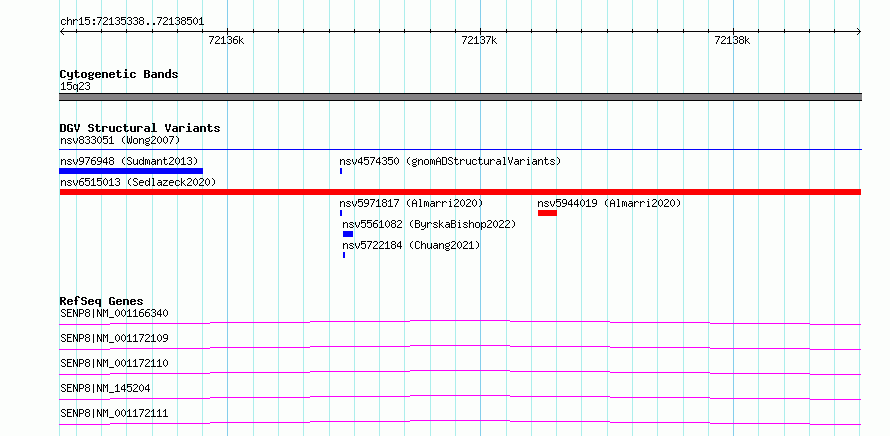
Task: Open variant nsv5944019 (Almarri2020) label
Action: tap(609, 203)
